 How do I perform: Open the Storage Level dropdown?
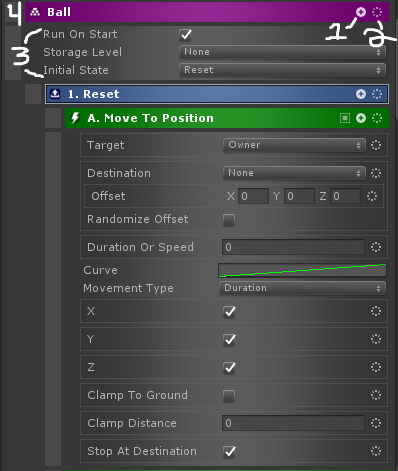pyautogui.click(x=282, y=52)
